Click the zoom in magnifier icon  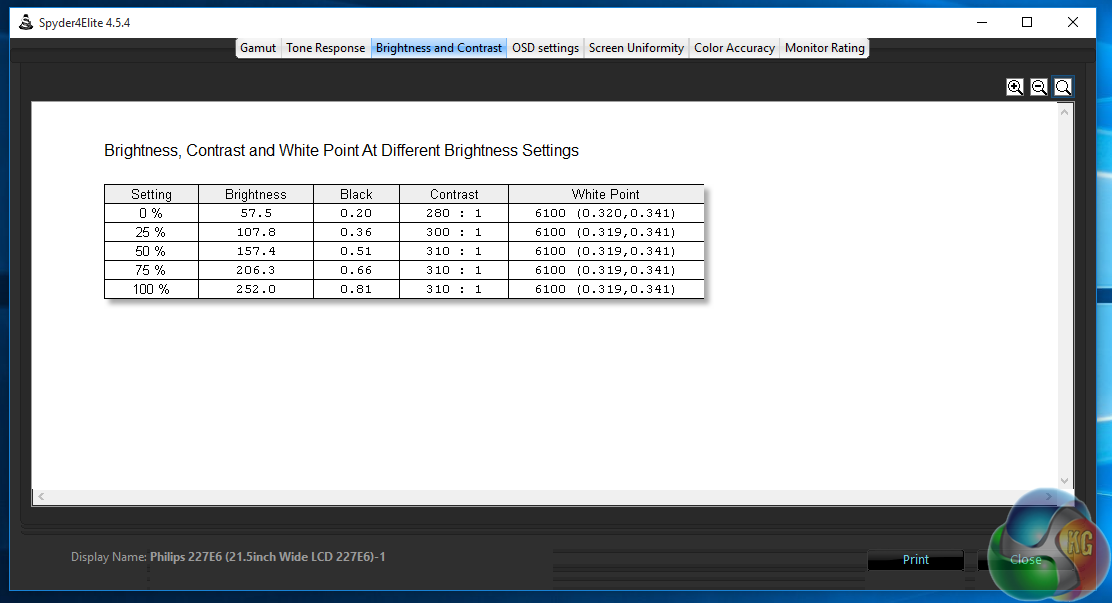[x=1015, y=87]
